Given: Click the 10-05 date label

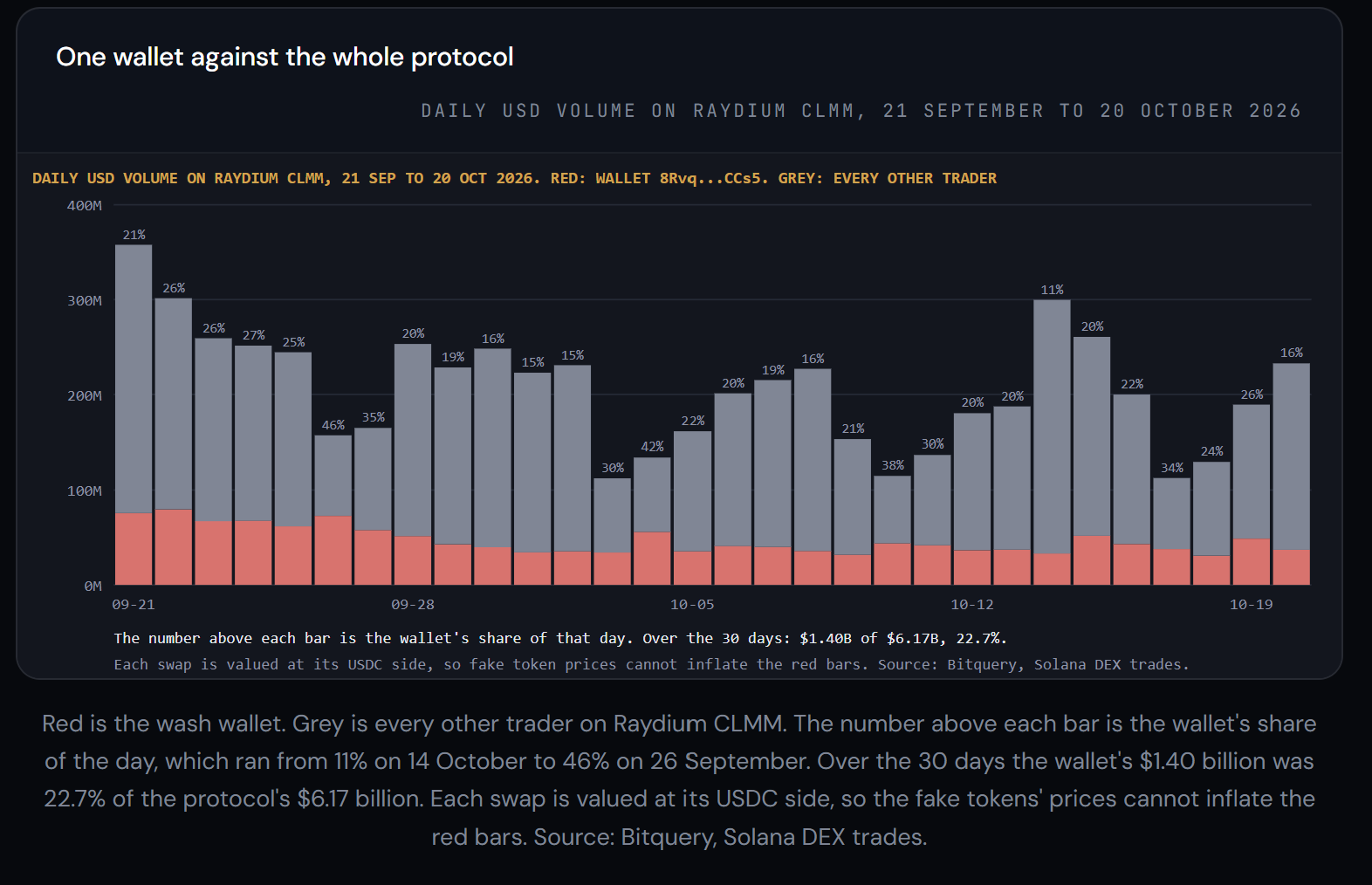Looking at the screenshot, I should click(x=692, y=604).
